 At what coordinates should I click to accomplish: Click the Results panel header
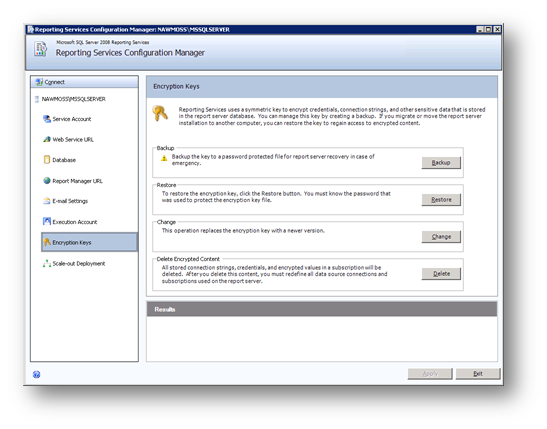click(322, 309)
